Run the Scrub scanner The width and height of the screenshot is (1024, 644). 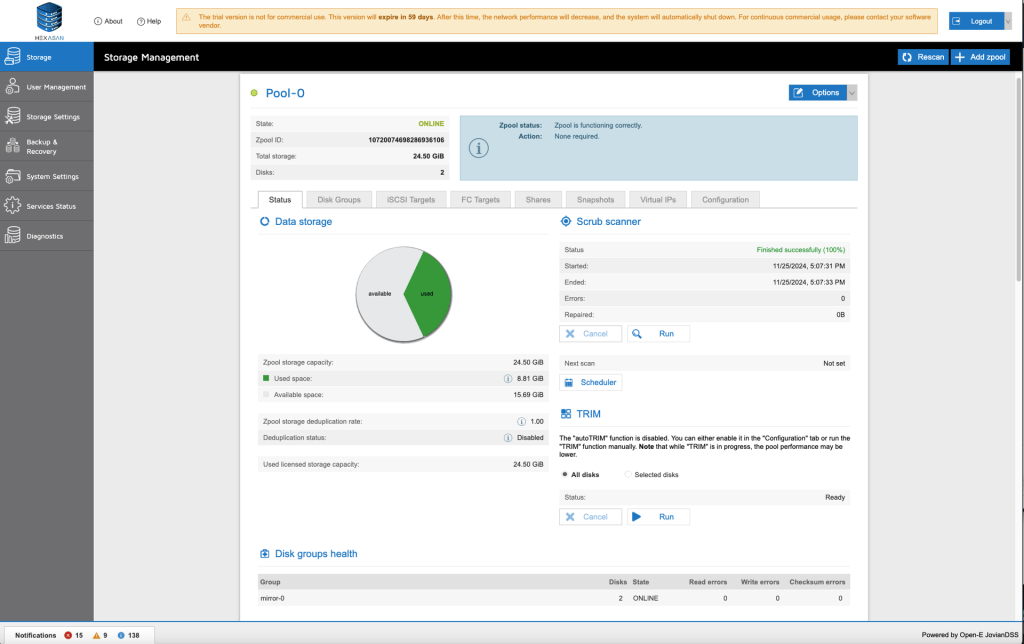658,334
